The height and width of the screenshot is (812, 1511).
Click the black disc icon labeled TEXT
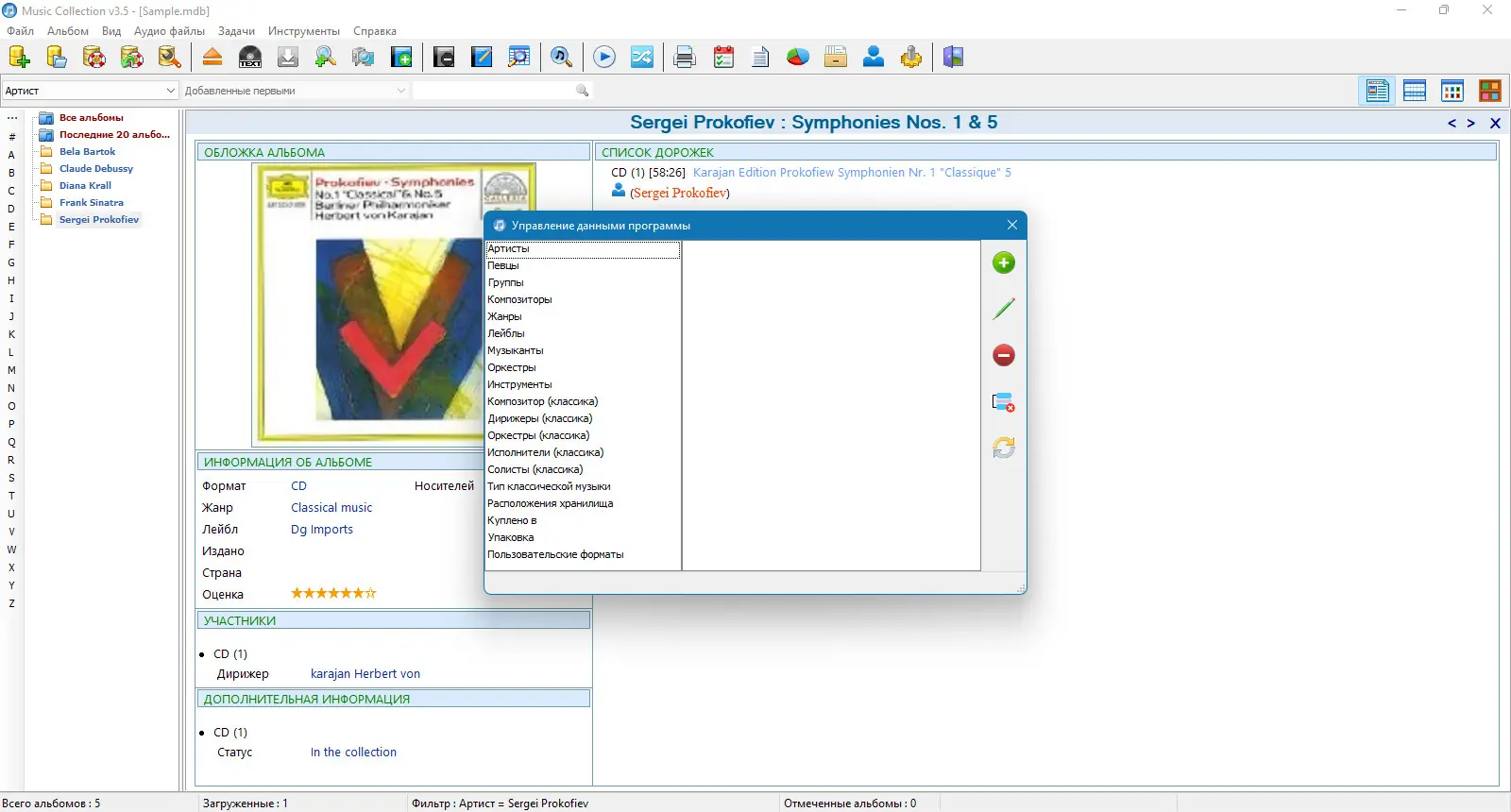pyautogui.click(x=250, y=58)
